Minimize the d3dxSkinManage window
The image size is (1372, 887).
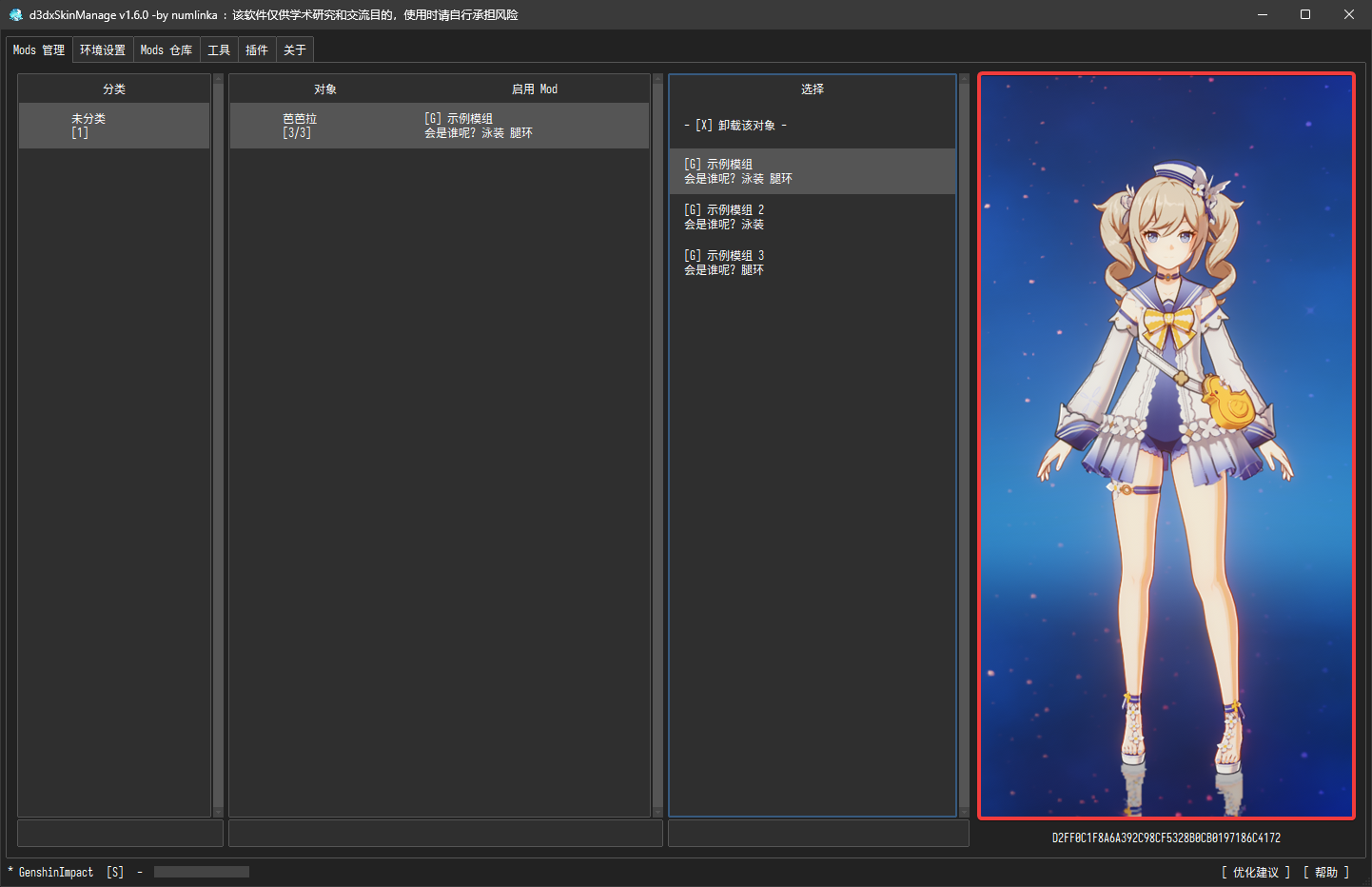tap(1263, 14)
